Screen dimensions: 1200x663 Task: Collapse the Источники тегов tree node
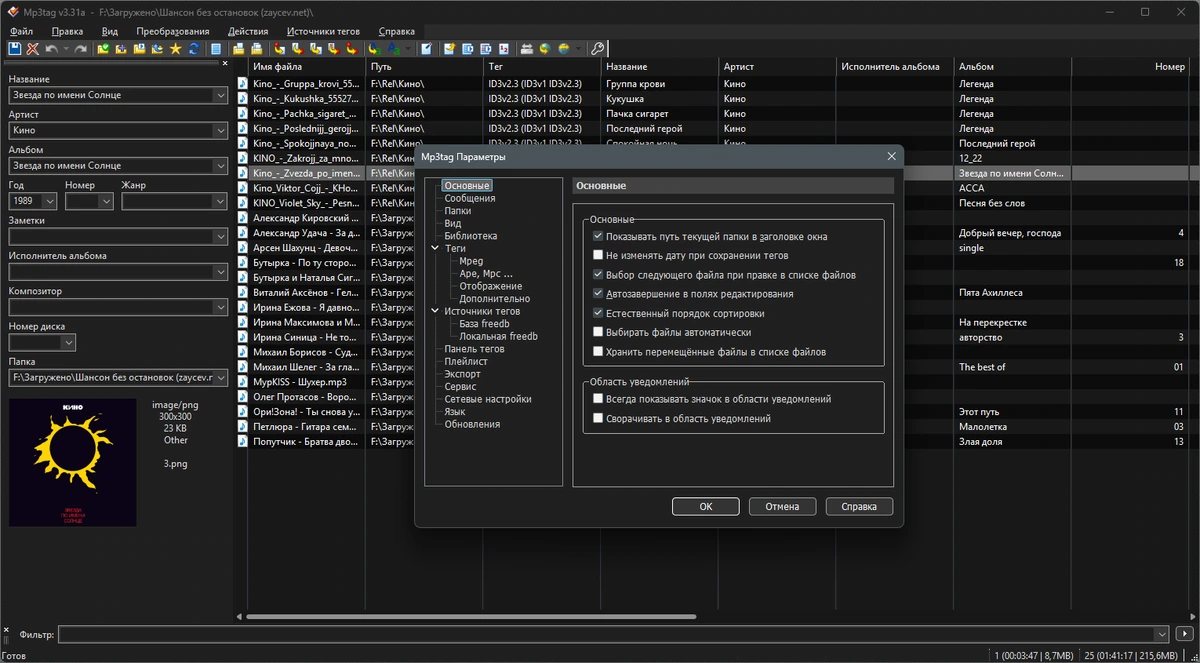coord(435,311)
